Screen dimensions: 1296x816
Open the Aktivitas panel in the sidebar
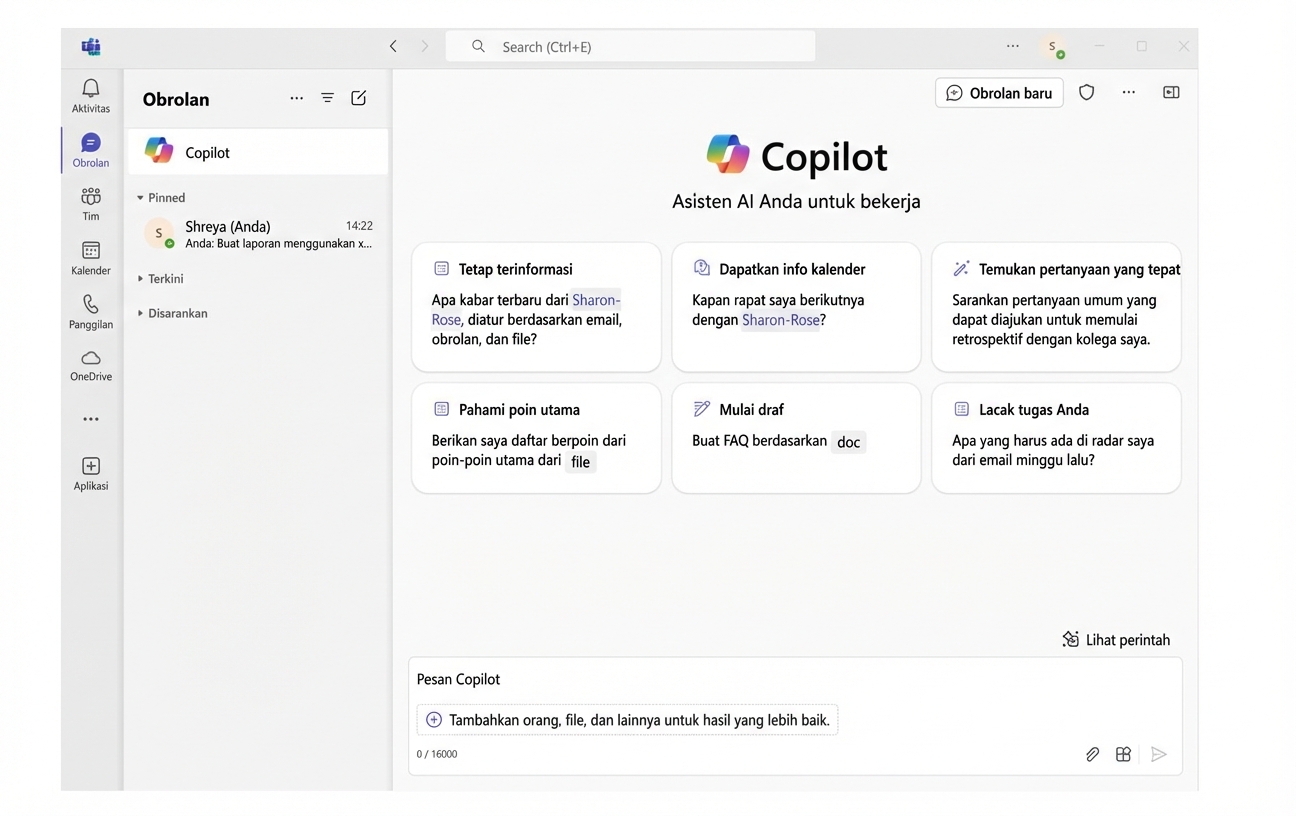pyautogui.click(x=90, y=95)
